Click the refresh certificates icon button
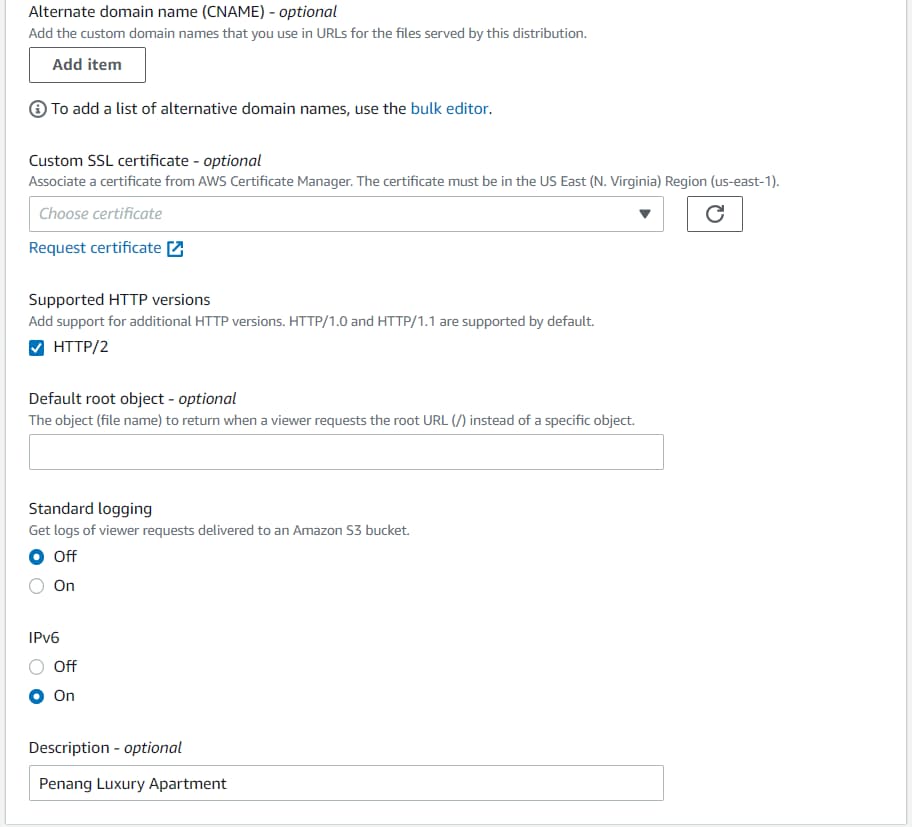The width and height of the screenshot is (912, 827). (x=714, y=214)
